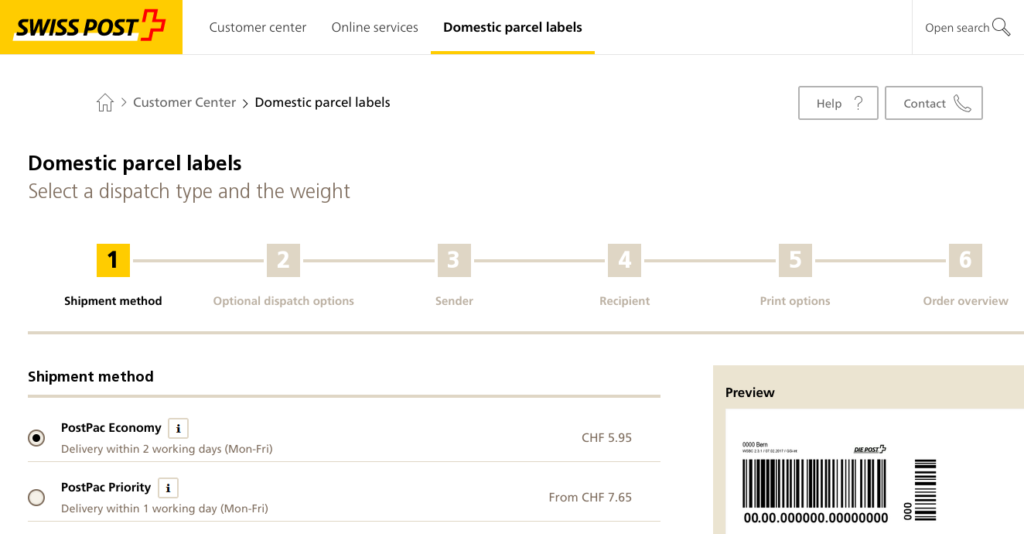Click the phone Contact icon
Image resolution: width=1024 pixels, height=534 pixels.
click(x=962, y=103)
